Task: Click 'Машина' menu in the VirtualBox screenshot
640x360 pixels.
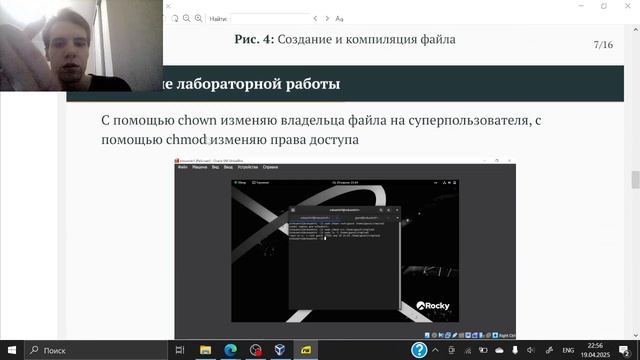Action: point(200,167)
